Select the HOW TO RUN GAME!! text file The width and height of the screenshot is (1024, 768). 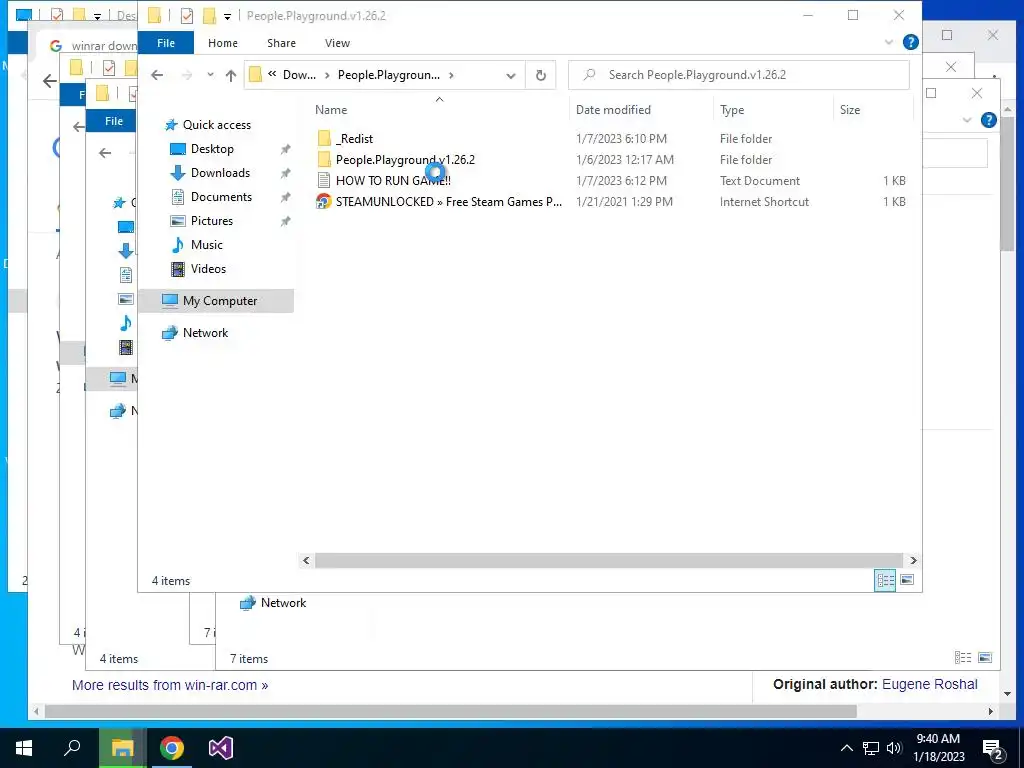(x=392, y=181)
